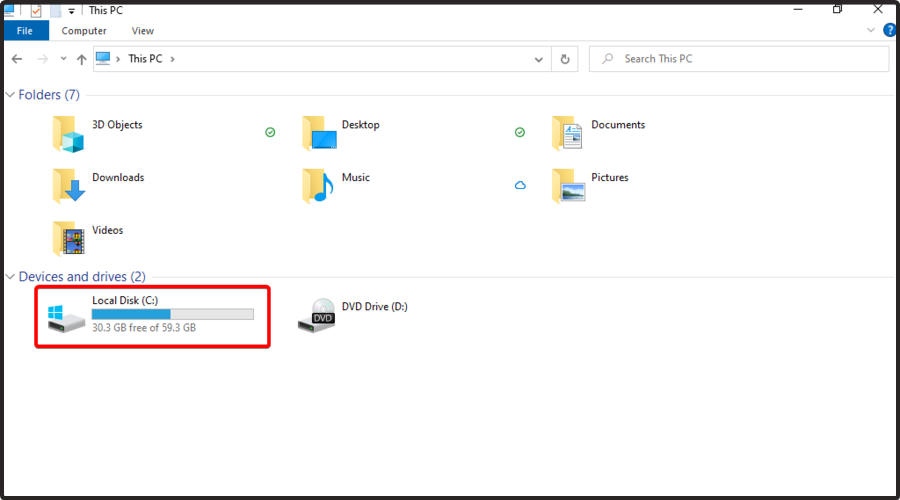Click the Forward navigation arrow
Image resolution: width=900 pixels, height=500 pixels.
pos(43,59)
